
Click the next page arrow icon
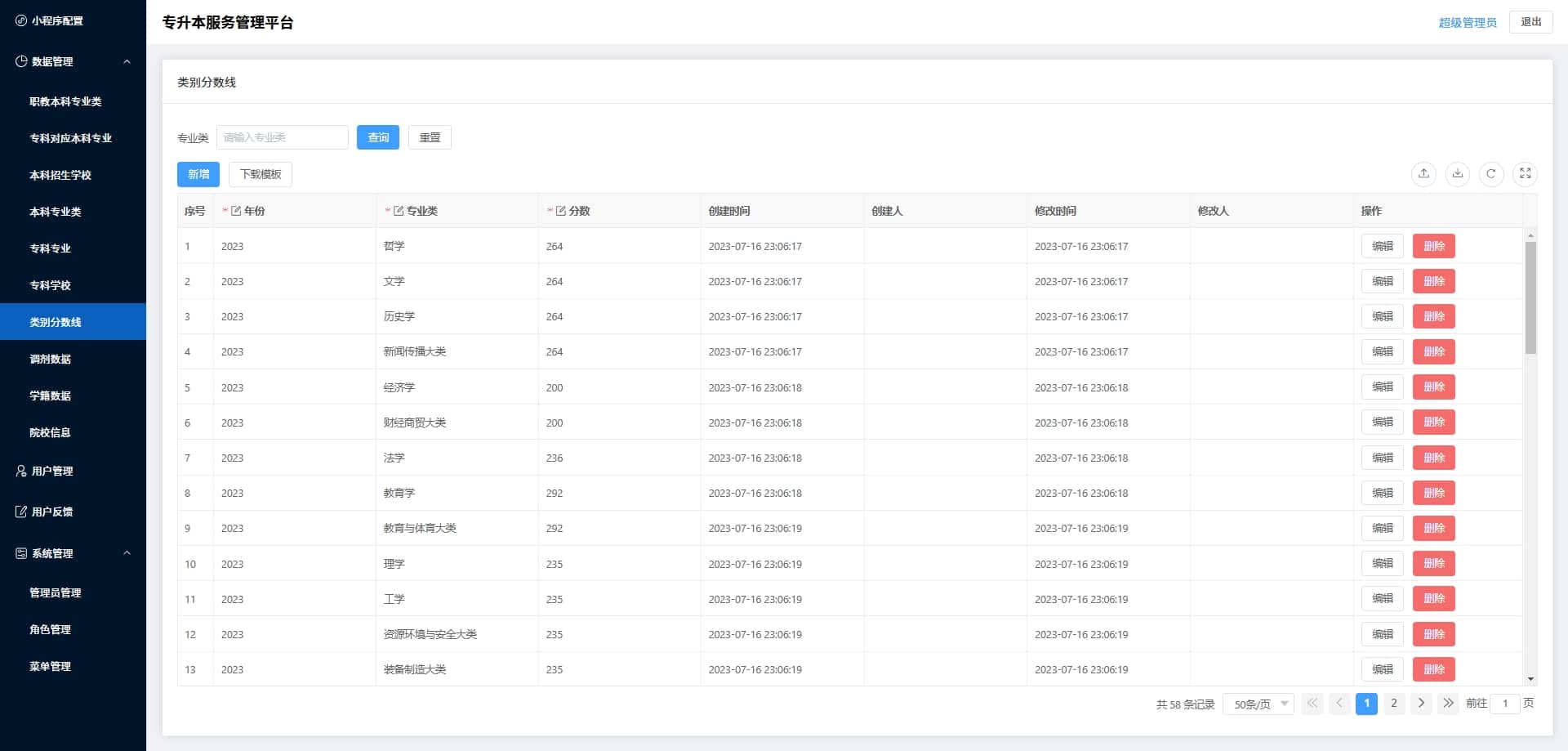click(x=1421, y=704)
